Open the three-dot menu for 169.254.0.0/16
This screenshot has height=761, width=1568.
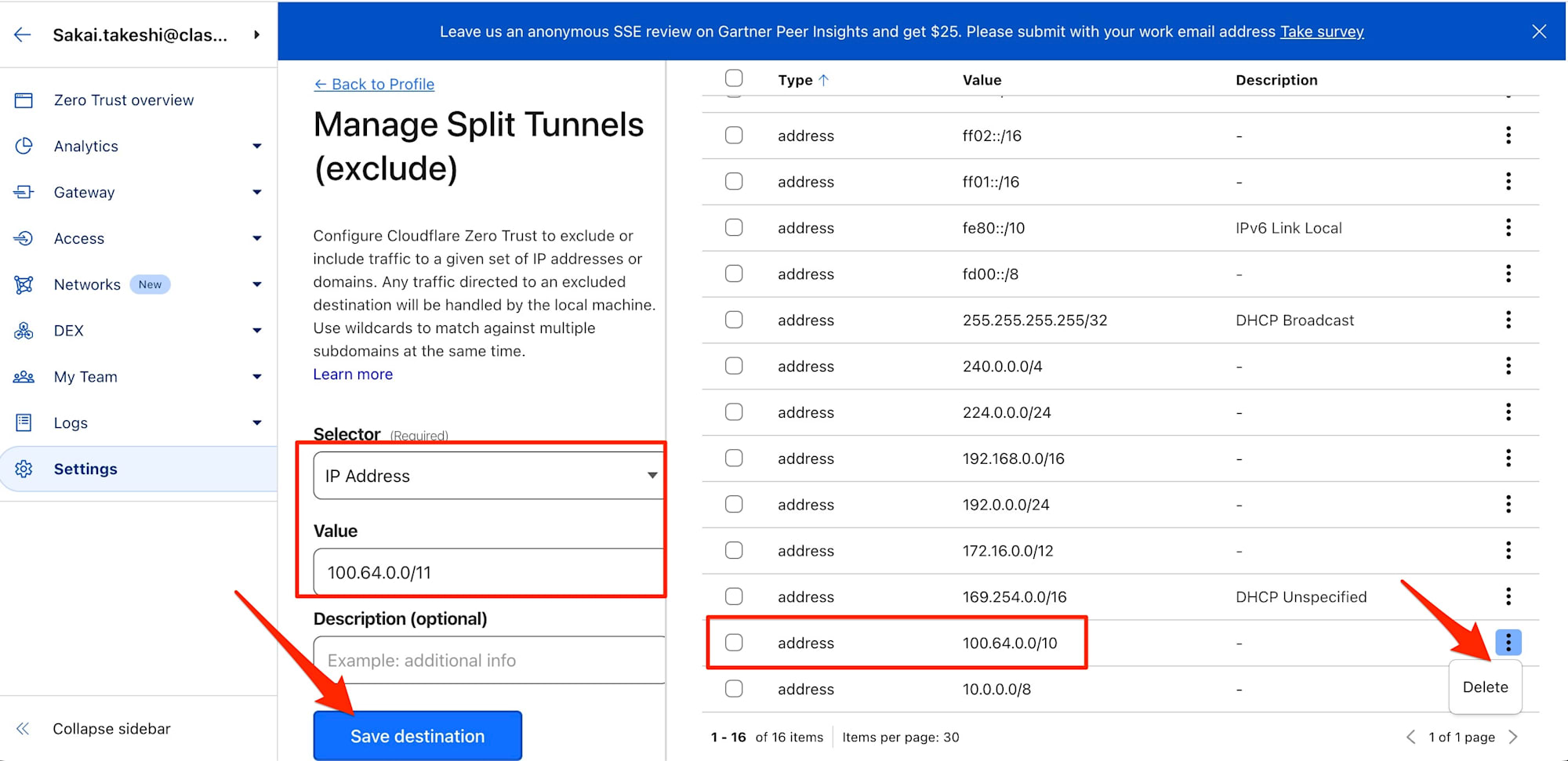pos(1508,596)
